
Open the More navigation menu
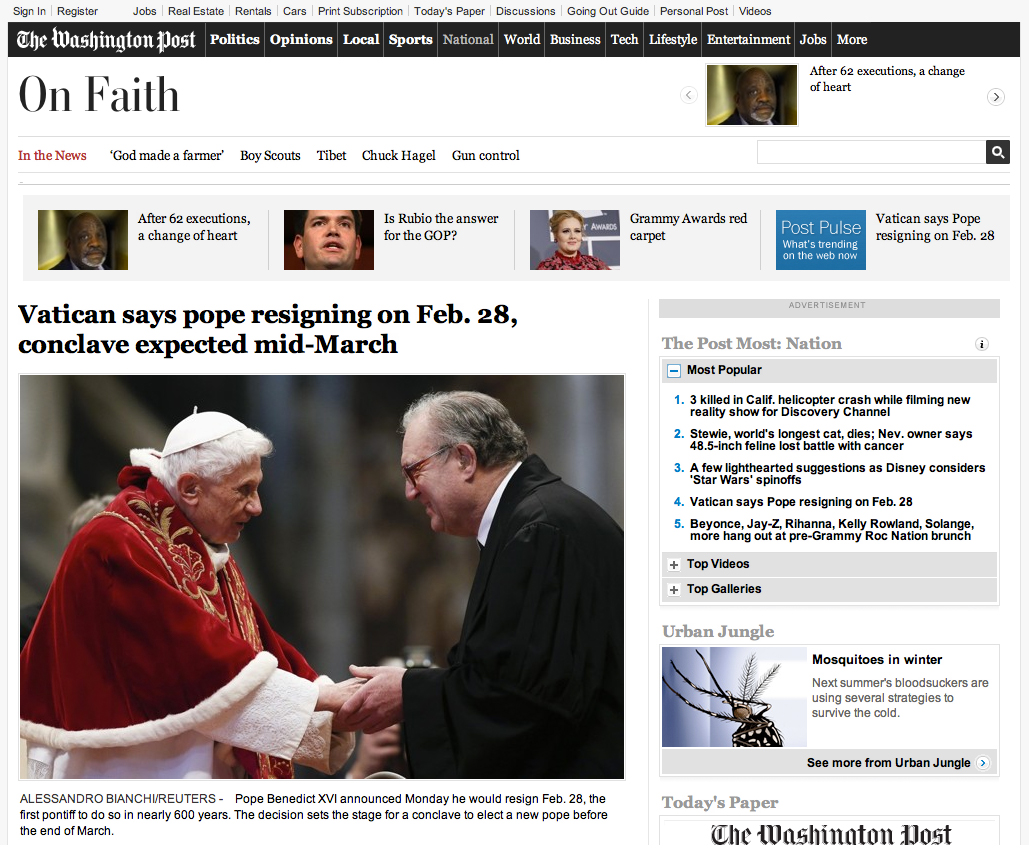click(x=852, y=39)
